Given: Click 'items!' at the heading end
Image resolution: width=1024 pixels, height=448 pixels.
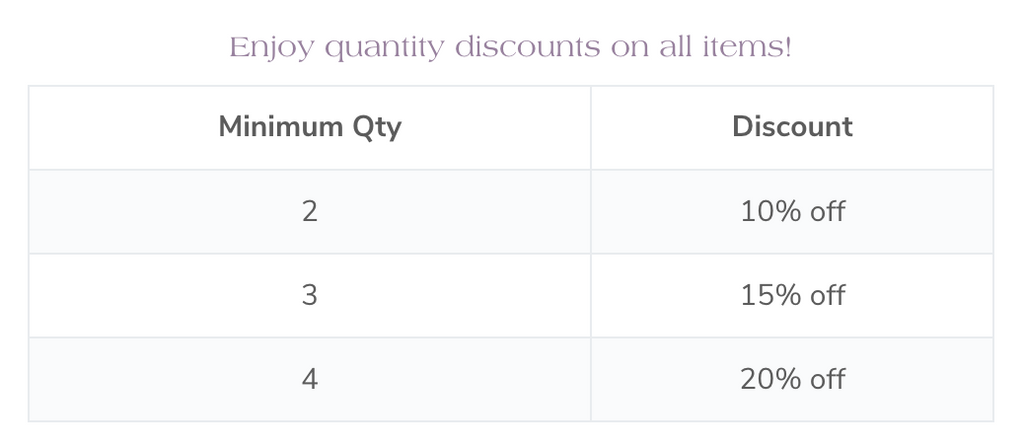Looking at the screenshot, I should [x=748, y=47].
